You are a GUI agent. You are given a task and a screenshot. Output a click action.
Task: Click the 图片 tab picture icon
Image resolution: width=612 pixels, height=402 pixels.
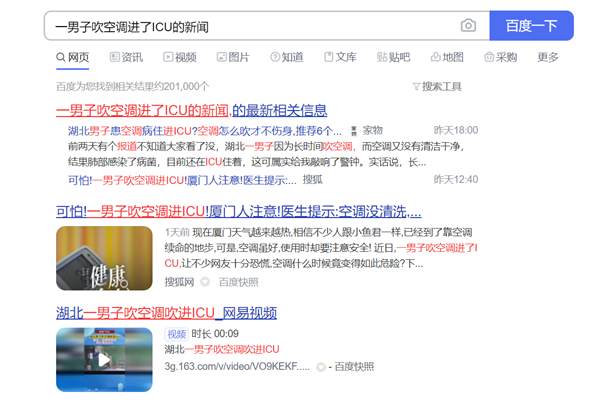[x=221, y=57]
